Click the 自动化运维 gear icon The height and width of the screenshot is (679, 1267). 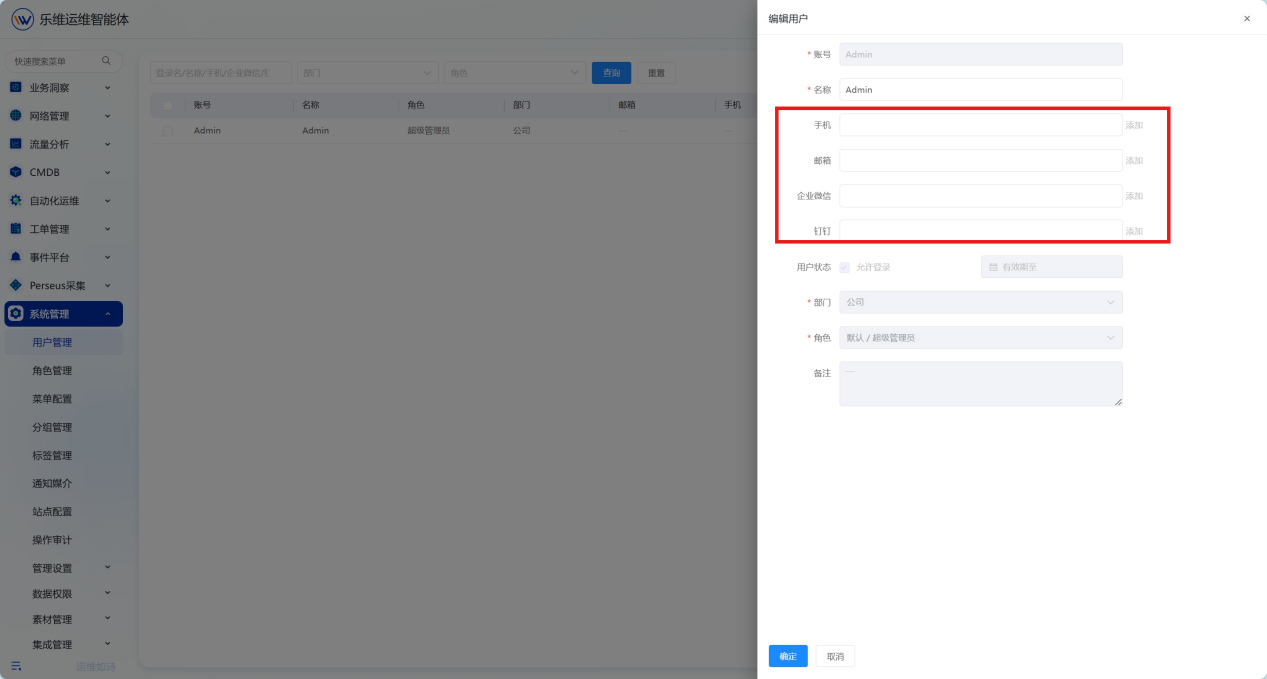tap(16, 200)
